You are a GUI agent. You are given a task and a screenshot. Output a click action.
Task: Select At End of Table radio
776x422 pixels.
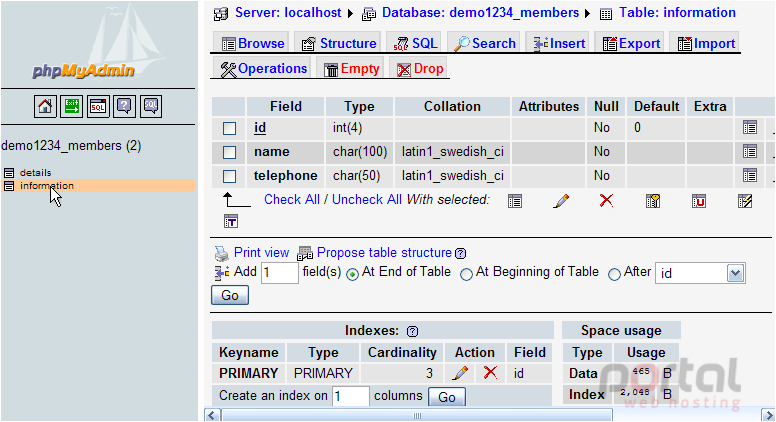click(352, 275)
